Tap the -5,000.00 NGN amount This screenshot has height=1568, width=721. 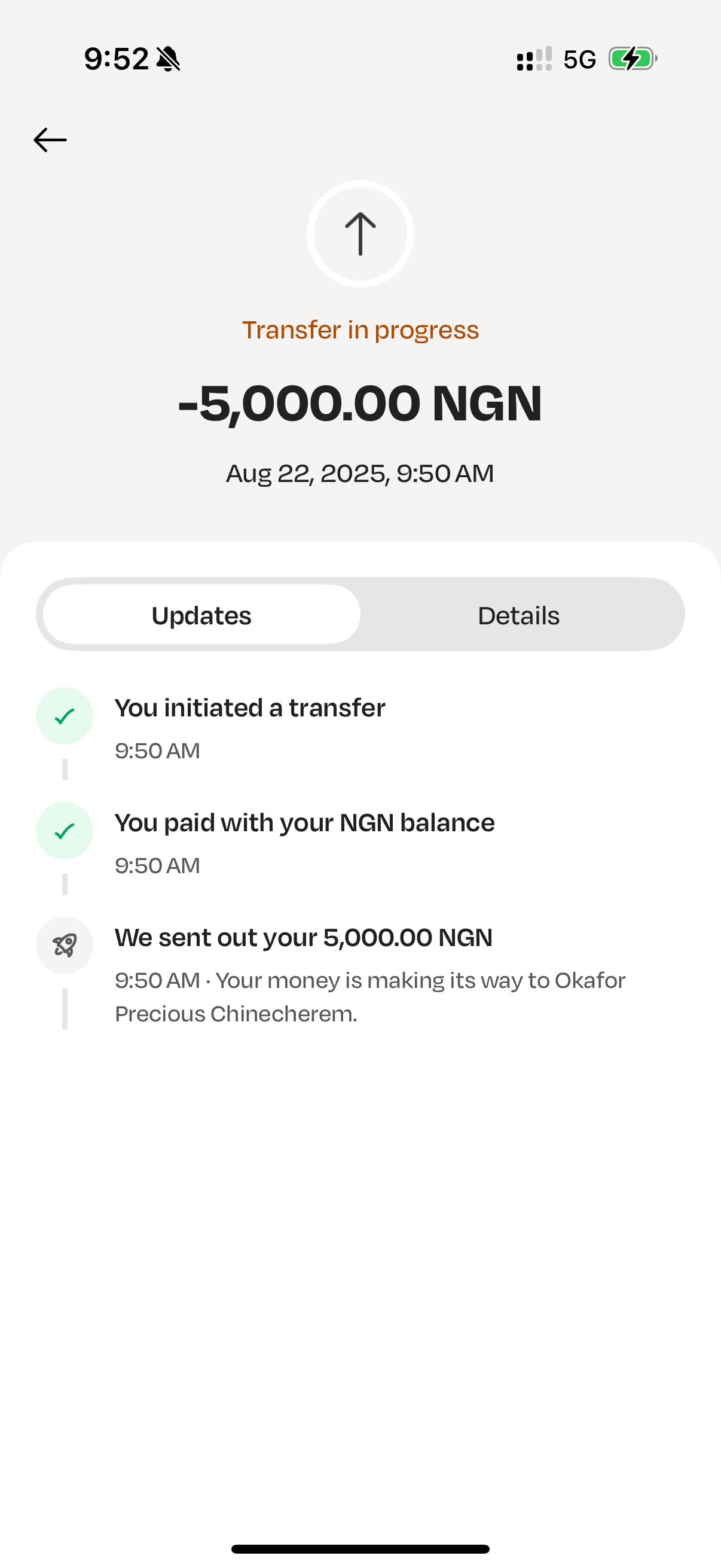360,404
